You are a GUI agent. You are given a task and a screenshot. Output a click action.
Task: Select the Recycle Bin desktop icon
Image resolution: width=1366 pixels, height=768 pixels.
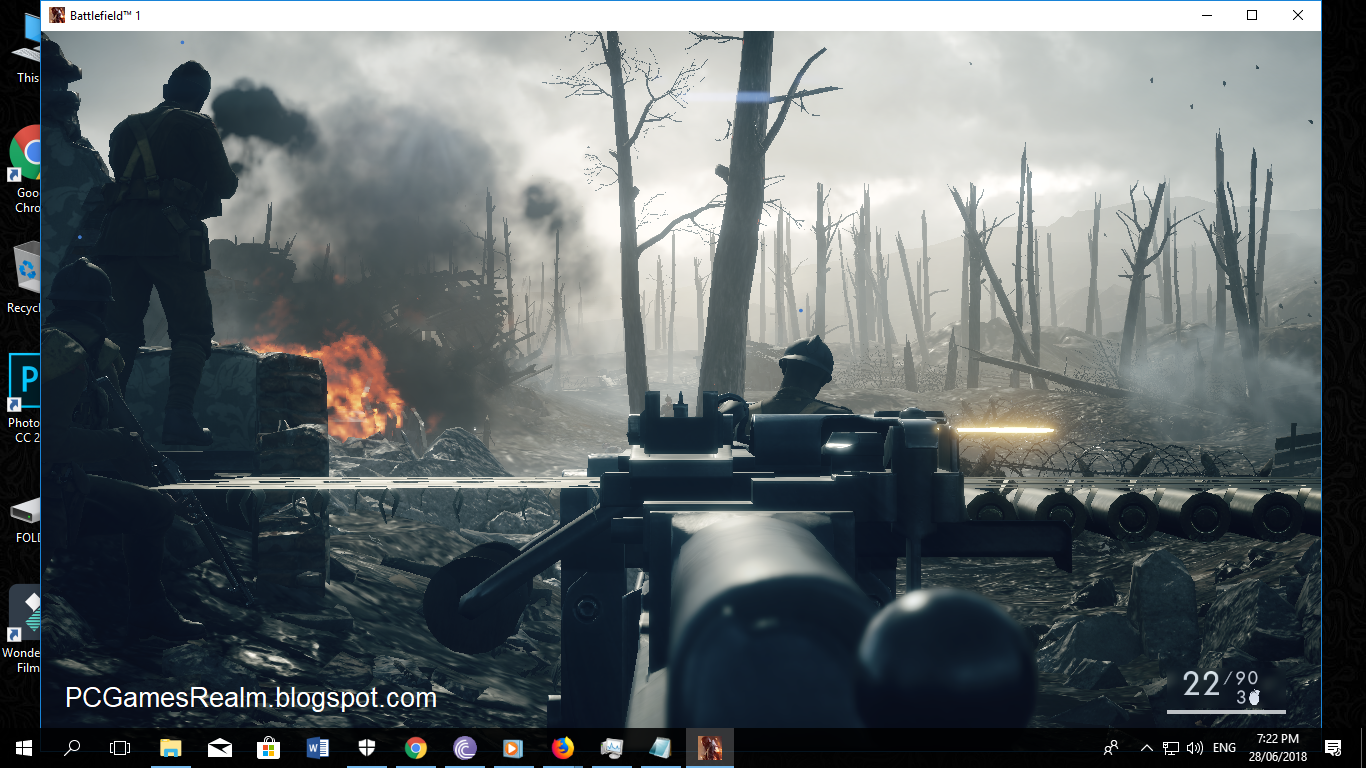pyautogui.click(x=22, y=278)
